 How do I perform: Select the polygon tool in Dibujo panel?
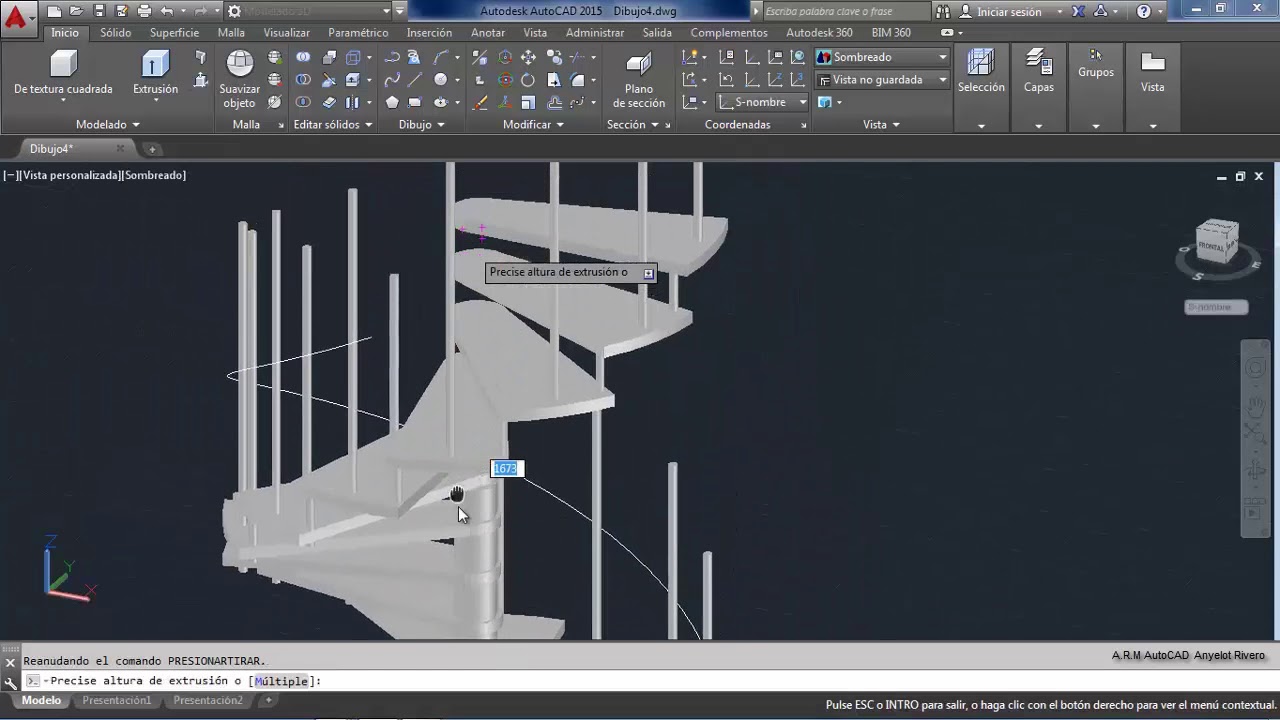(392, 102)
